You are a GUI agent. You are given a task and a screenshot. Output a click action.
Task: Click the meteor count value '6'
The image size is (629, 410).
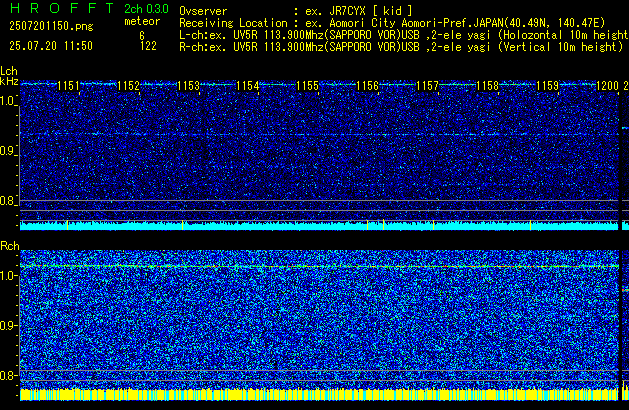click(x=142, y=35)
